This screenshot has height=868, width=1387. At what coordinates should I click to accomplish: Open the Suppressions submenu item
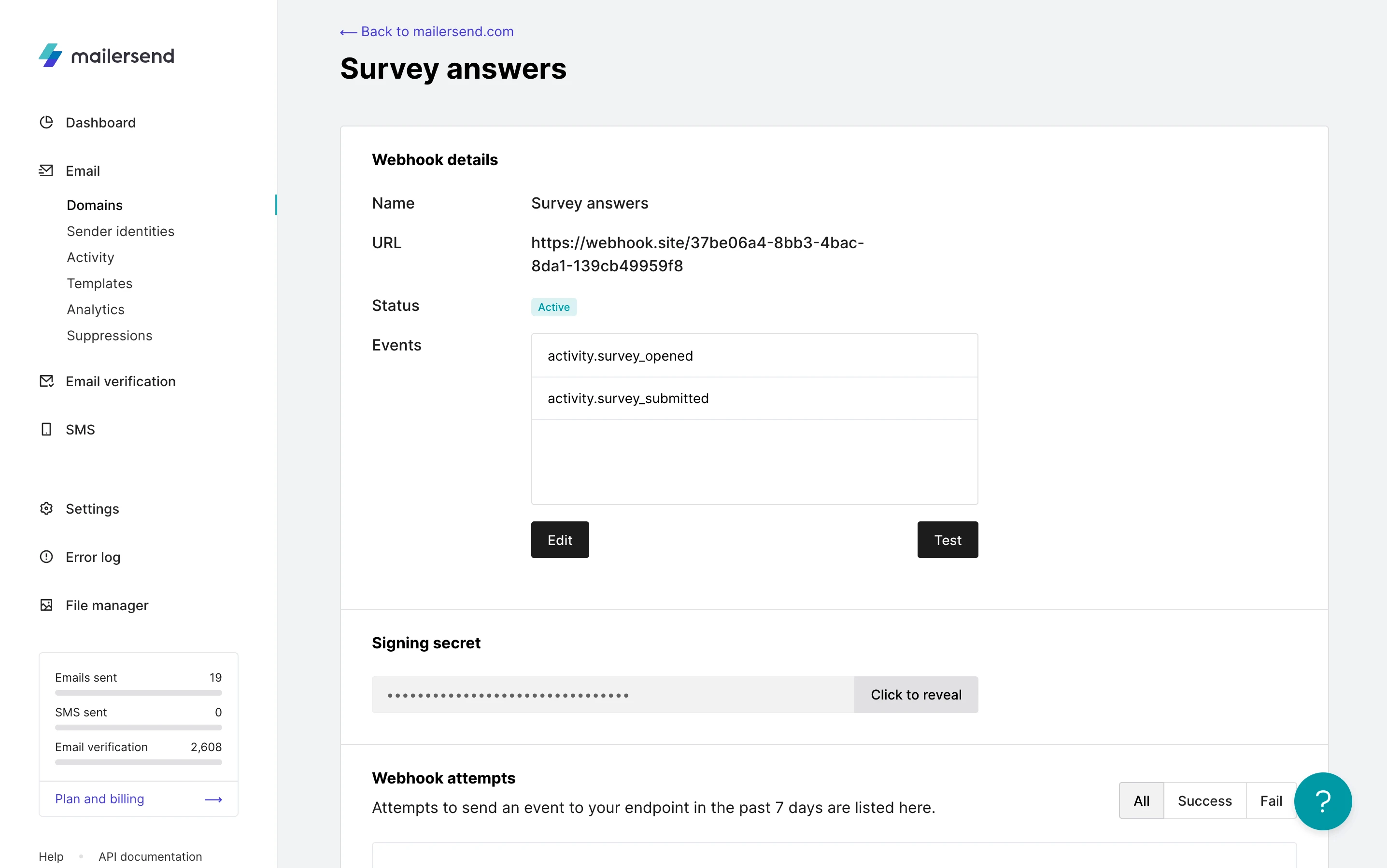(110, 336)
